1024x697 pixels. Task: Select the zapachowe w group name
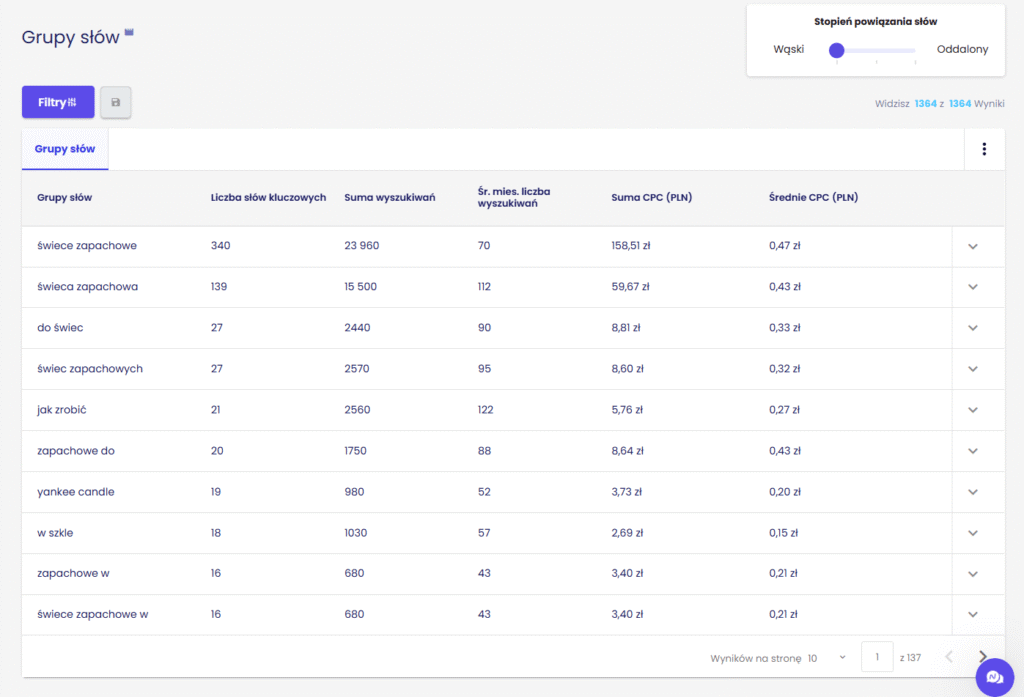pyautogui.click(x=73, y=574)
